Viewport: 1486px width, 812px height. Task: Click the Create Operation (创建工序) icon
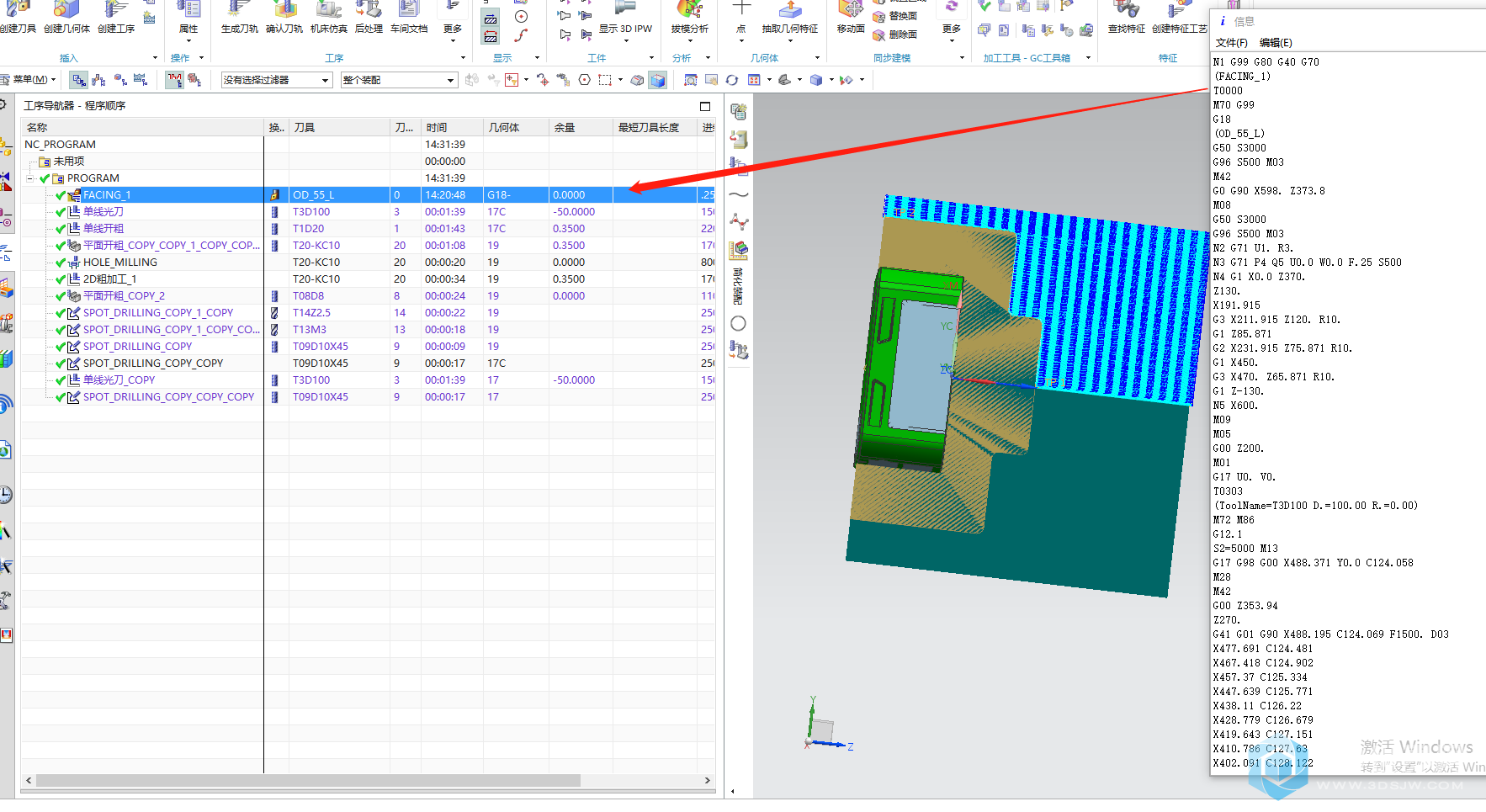[x=115, y=10]
